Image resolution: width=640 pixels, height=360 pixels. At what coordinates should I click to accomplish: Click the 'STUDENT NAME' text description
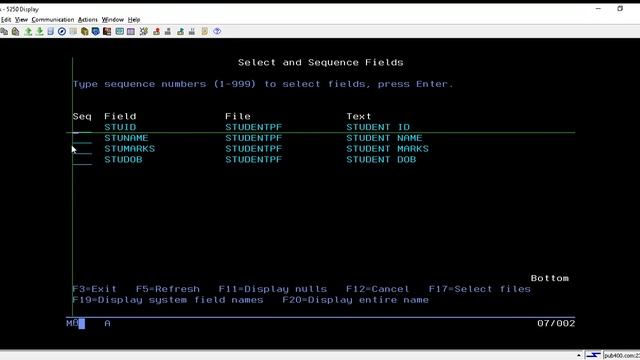point(384,138)
